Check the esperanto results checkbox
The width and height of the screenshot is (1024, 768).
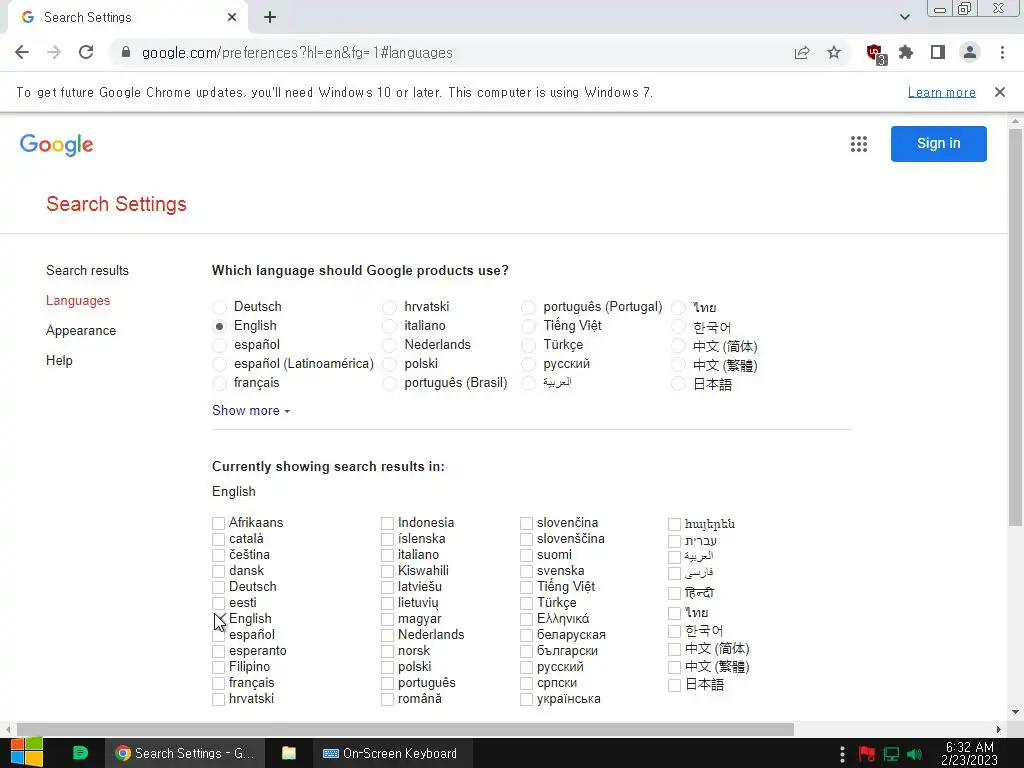[218, 651]
